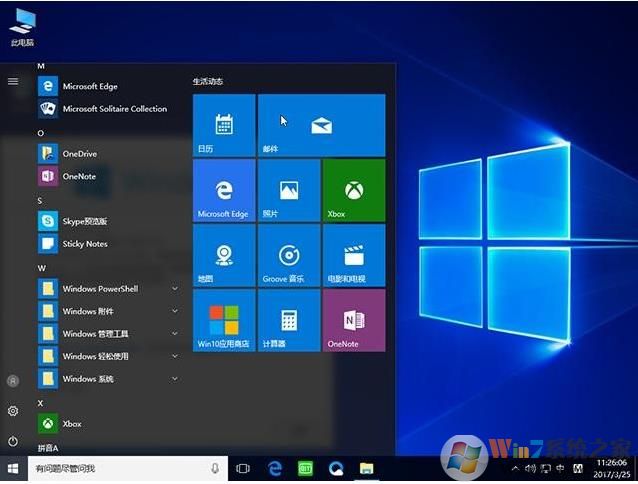
Task: Select Sticky Notes in the app list
Action: click(x=84, y=244)
